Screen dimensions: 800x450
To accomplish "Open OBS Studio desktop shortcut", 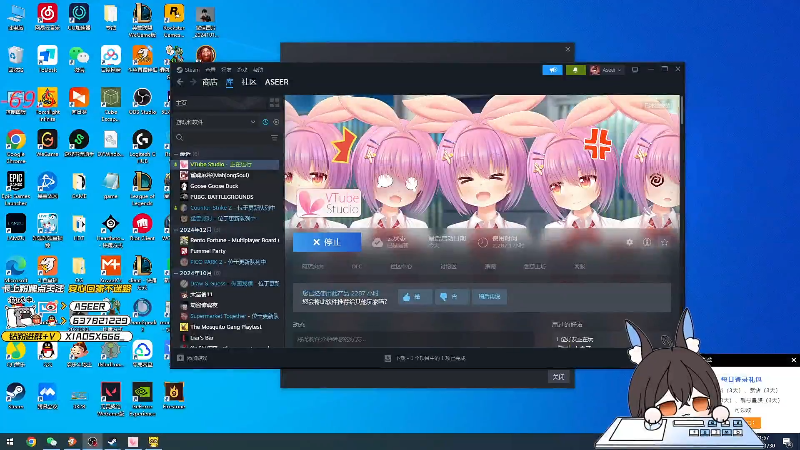I will [142, 101].
